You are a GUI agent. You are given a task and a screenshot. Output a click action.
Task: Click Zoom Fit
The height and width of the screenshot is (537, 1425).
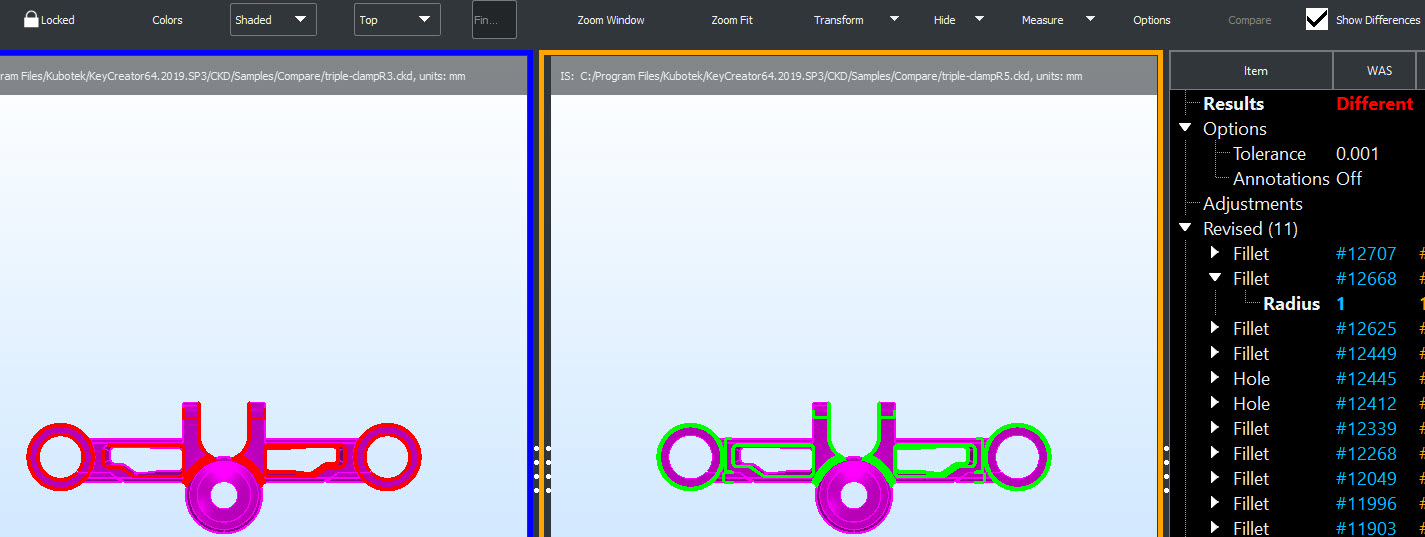pos(732,20)
